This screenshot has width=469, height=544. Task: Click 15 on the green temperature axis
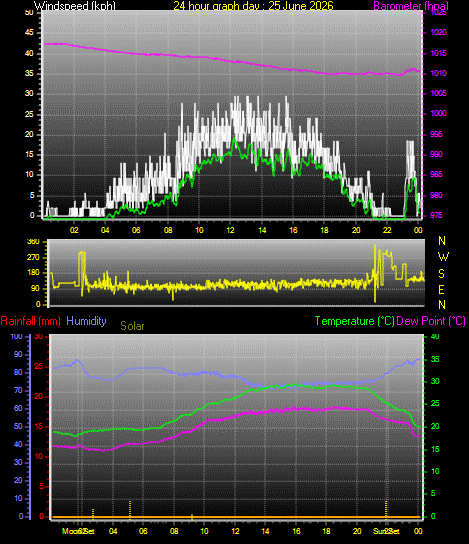coord(435,449)
